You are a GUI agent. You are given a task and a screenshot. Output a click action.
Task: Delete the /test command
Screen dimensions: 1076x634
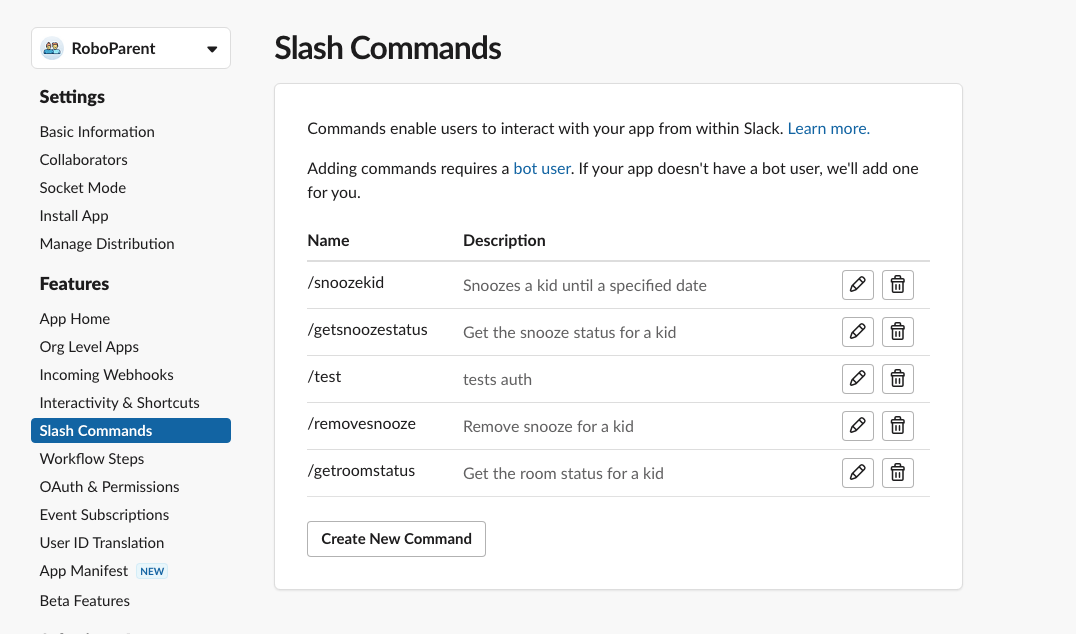tap(897, 378)
